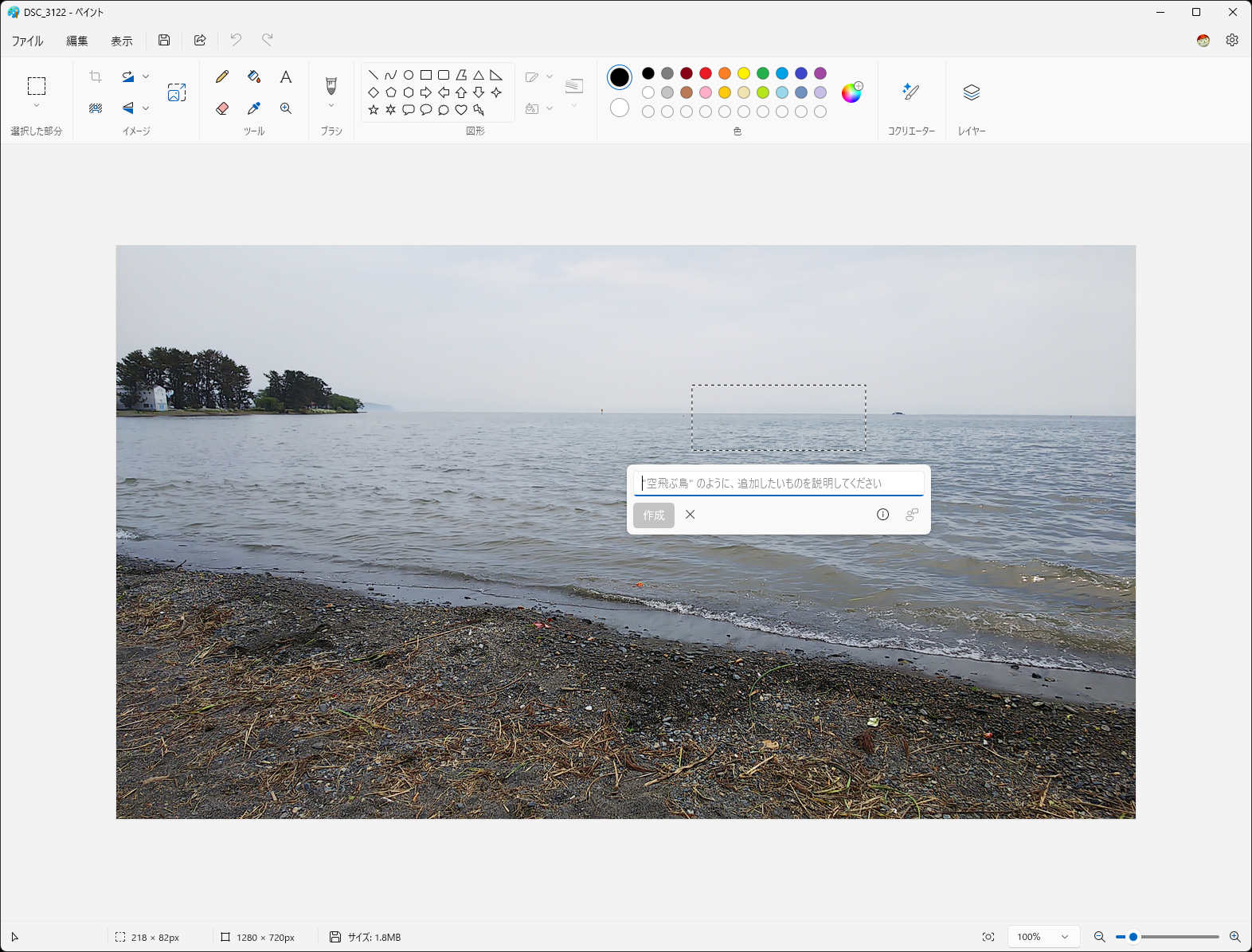Open the 編集 menu
Screen dimensions: 1252x952
pos(77,41)
